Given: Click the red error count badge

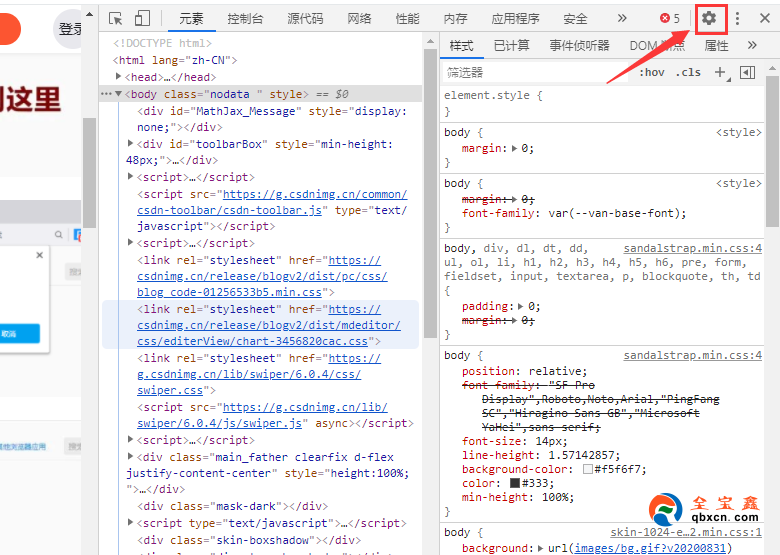Looking at the screenshot, I should [x=670, y=18].
